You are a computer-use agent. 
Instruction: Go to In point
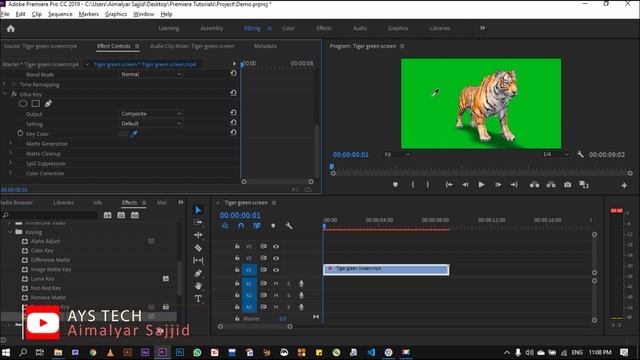click(449, 185)
